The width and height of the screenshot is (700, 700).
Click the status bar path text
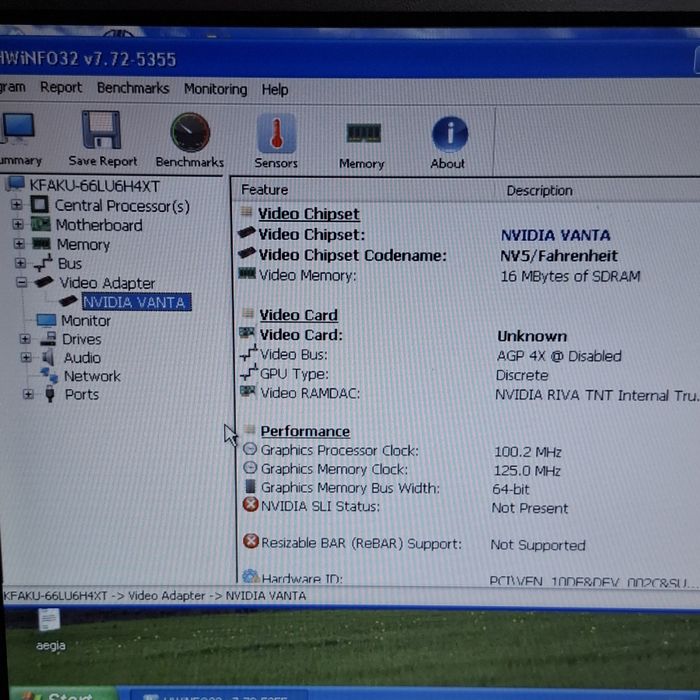(154, 596)
